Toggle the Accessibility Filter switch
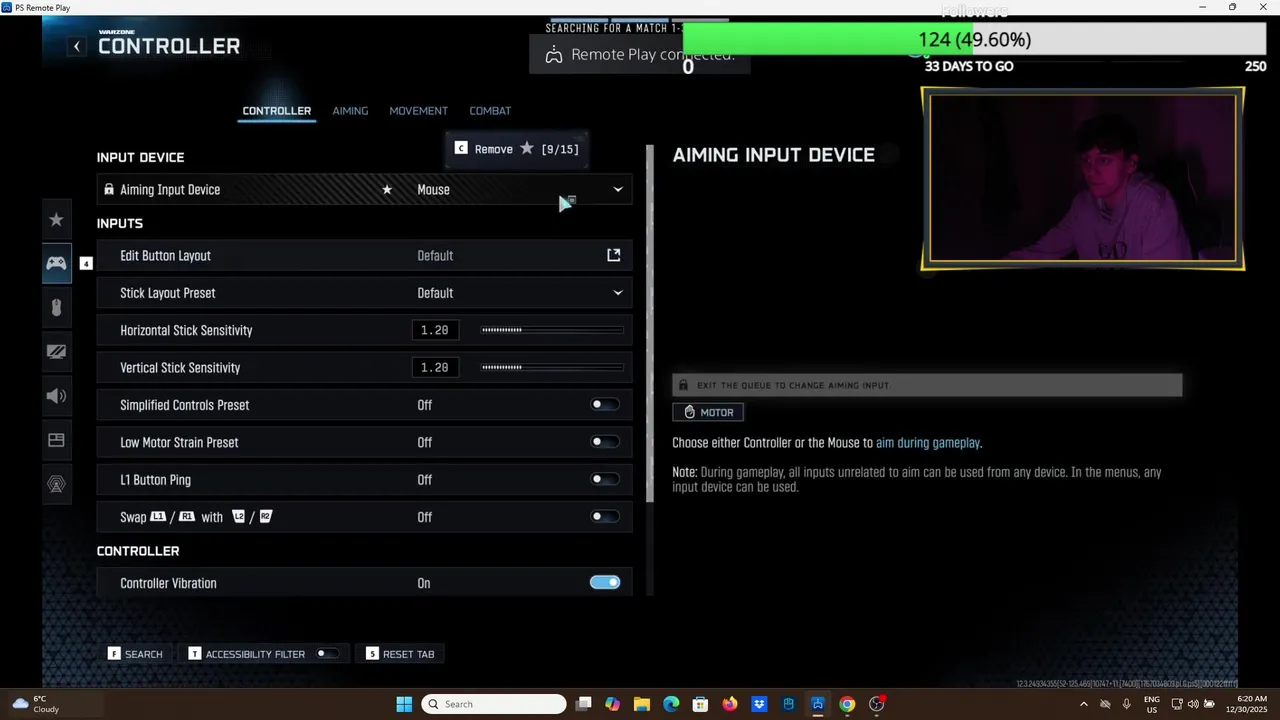This screenshot has width=1280, height=720. 327,654
